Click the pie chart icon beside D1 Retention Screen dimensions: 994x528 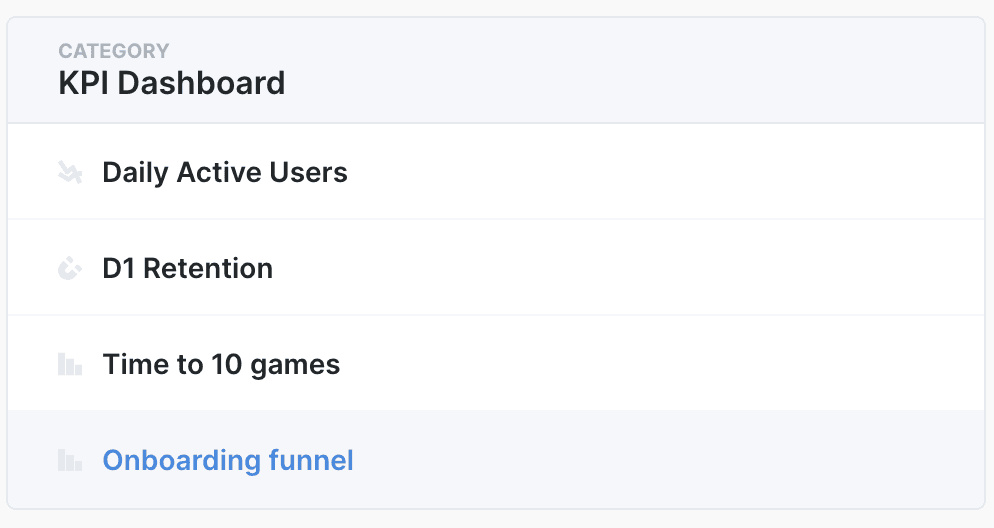[x=69, y=269]
